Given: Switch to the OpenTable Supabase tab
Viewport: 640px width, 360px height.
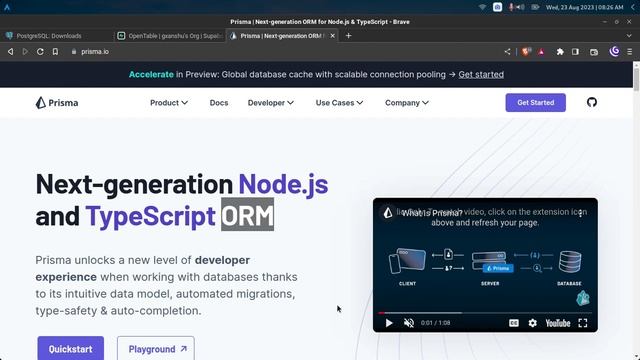Looking at the screenshot, I should pos(169,36).
